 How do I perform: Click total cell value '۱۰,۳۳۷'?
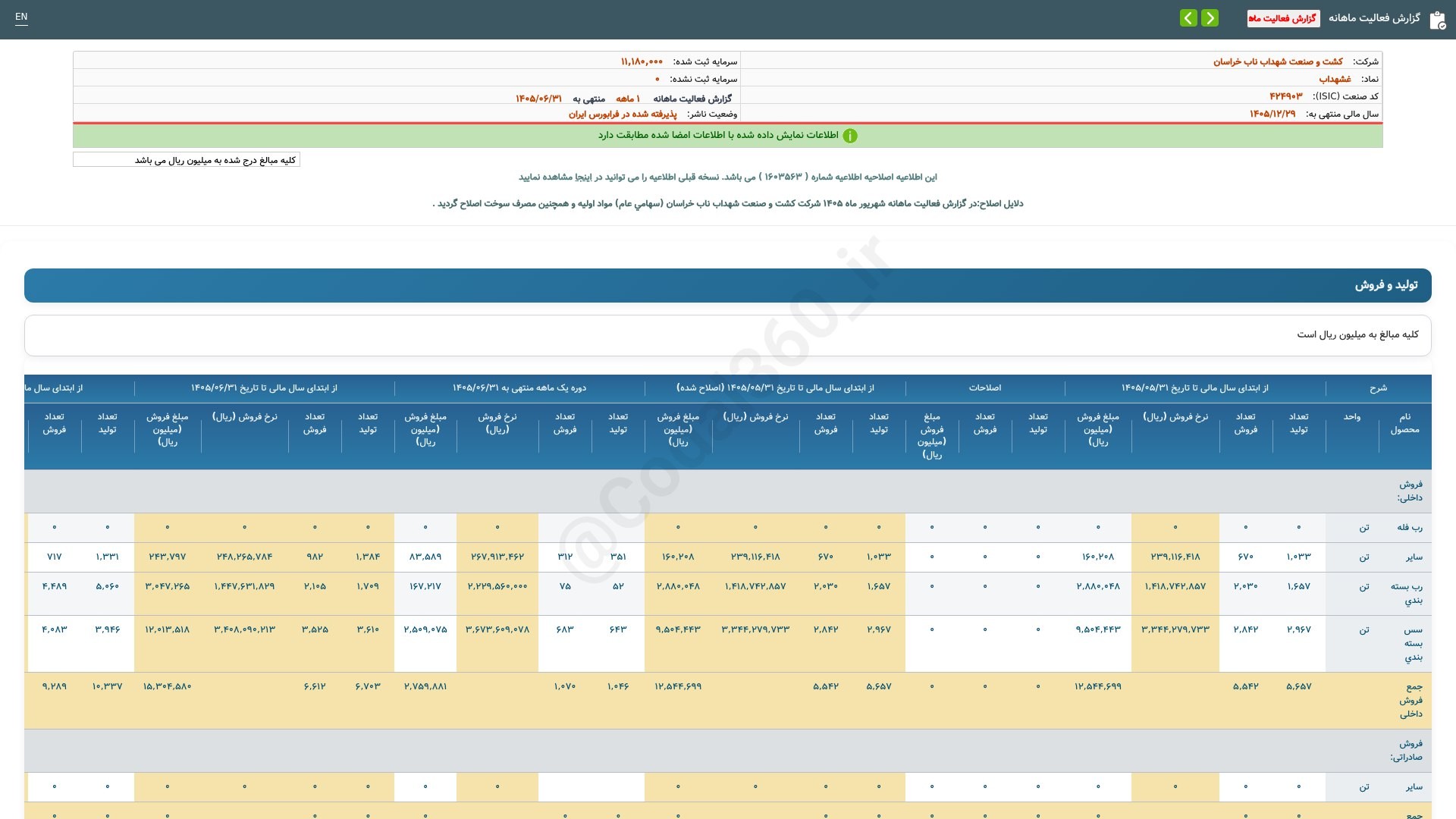[107, 686]
